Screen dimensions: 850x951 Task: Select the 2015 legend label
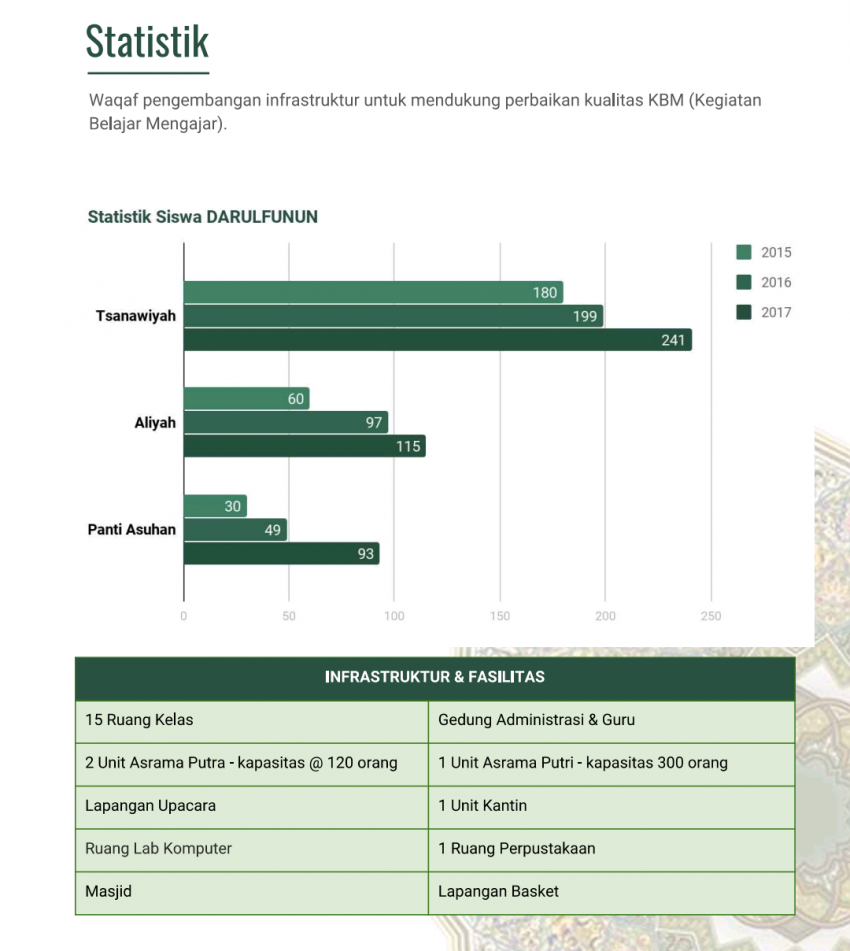point(776,252)
